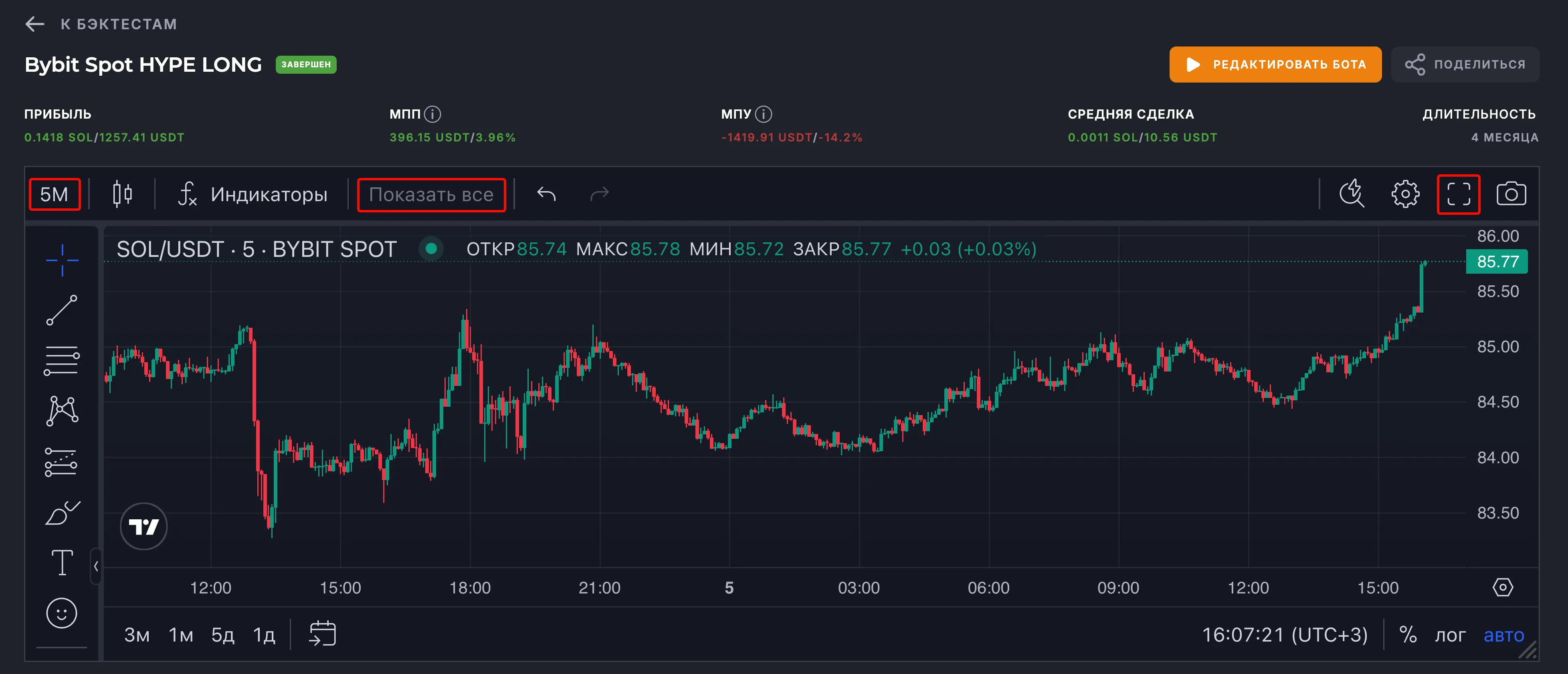Select the crosshair cursor tool

pos(62,260)
